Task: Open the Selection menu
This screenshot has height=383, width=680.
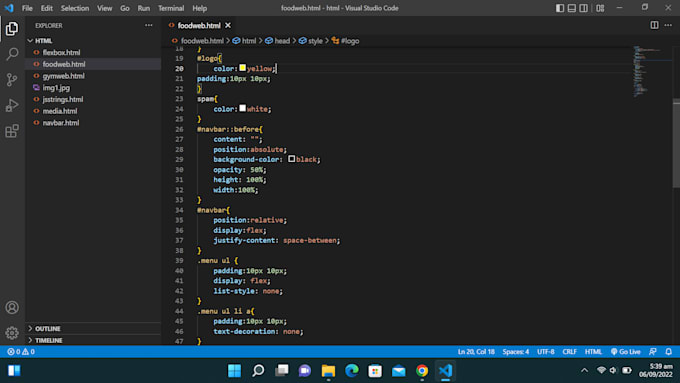Action: point(75,8)
